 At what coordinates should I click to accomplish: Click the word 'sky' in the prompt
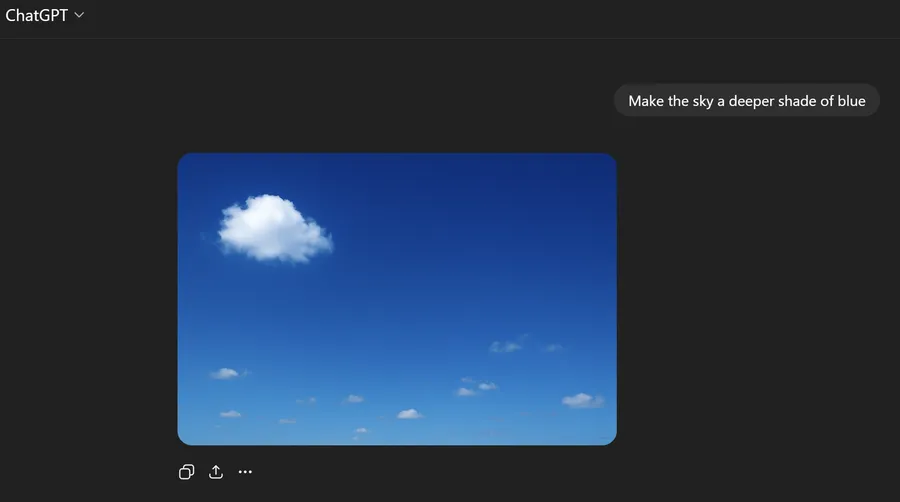[x=704, y=101]
